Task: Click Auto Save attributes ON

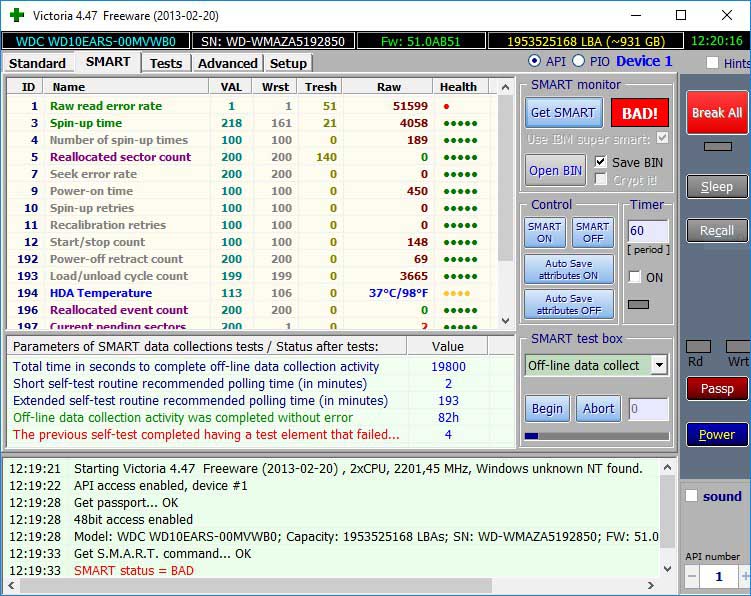Action: [x=569, y=269]
